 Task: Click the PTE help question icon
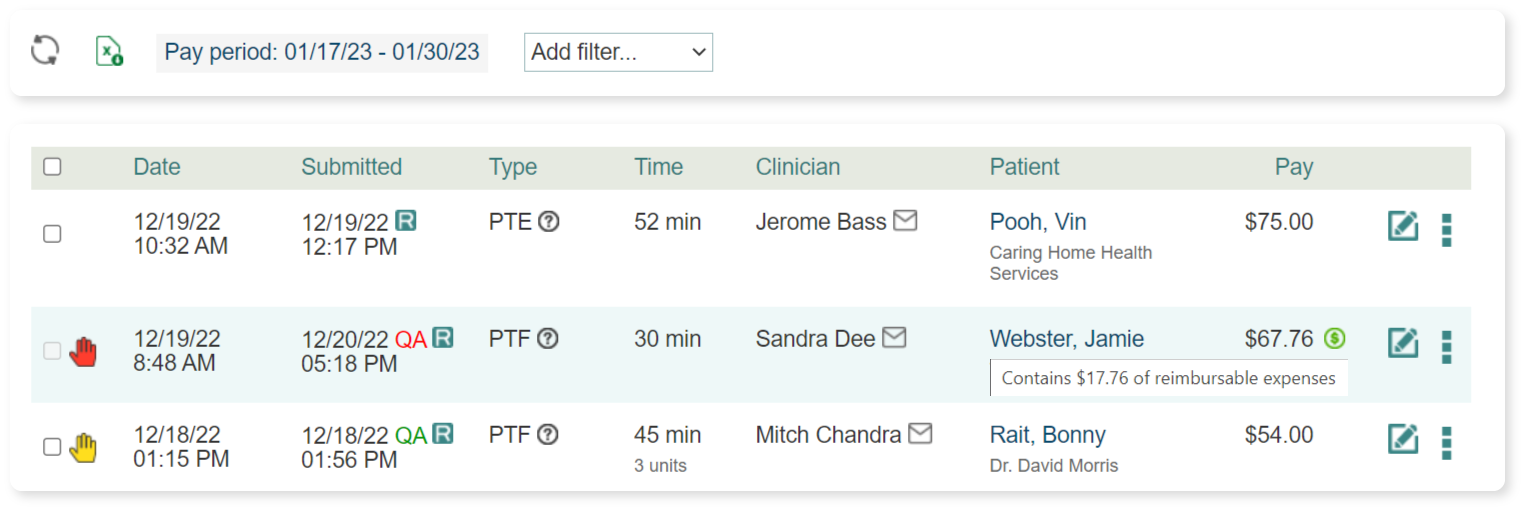click(x=548, y=222)
